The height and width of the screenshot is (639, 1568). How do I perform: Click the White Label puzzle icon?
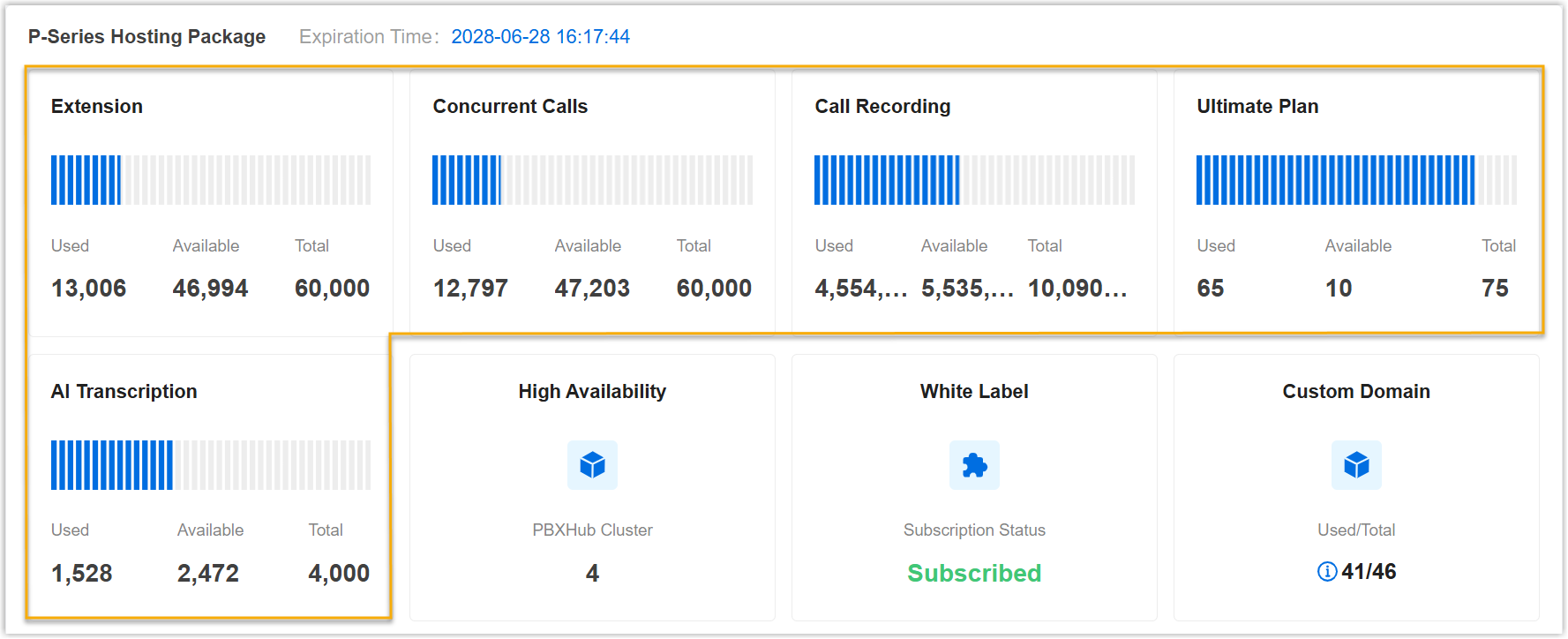pyautogui.click(x=974, y=465)
